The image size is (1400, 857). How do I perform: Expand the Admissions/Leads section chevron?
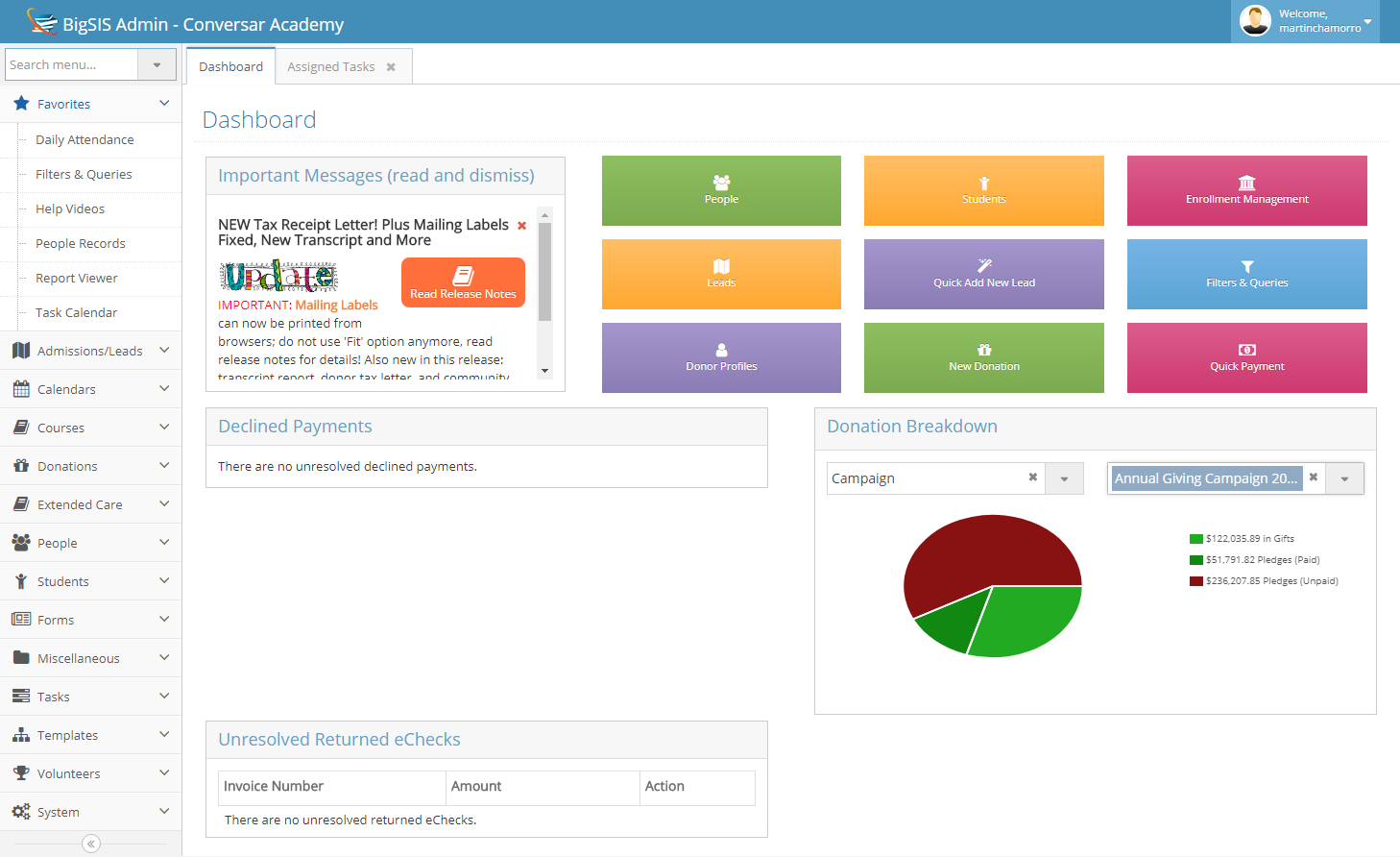coord(164,351)
